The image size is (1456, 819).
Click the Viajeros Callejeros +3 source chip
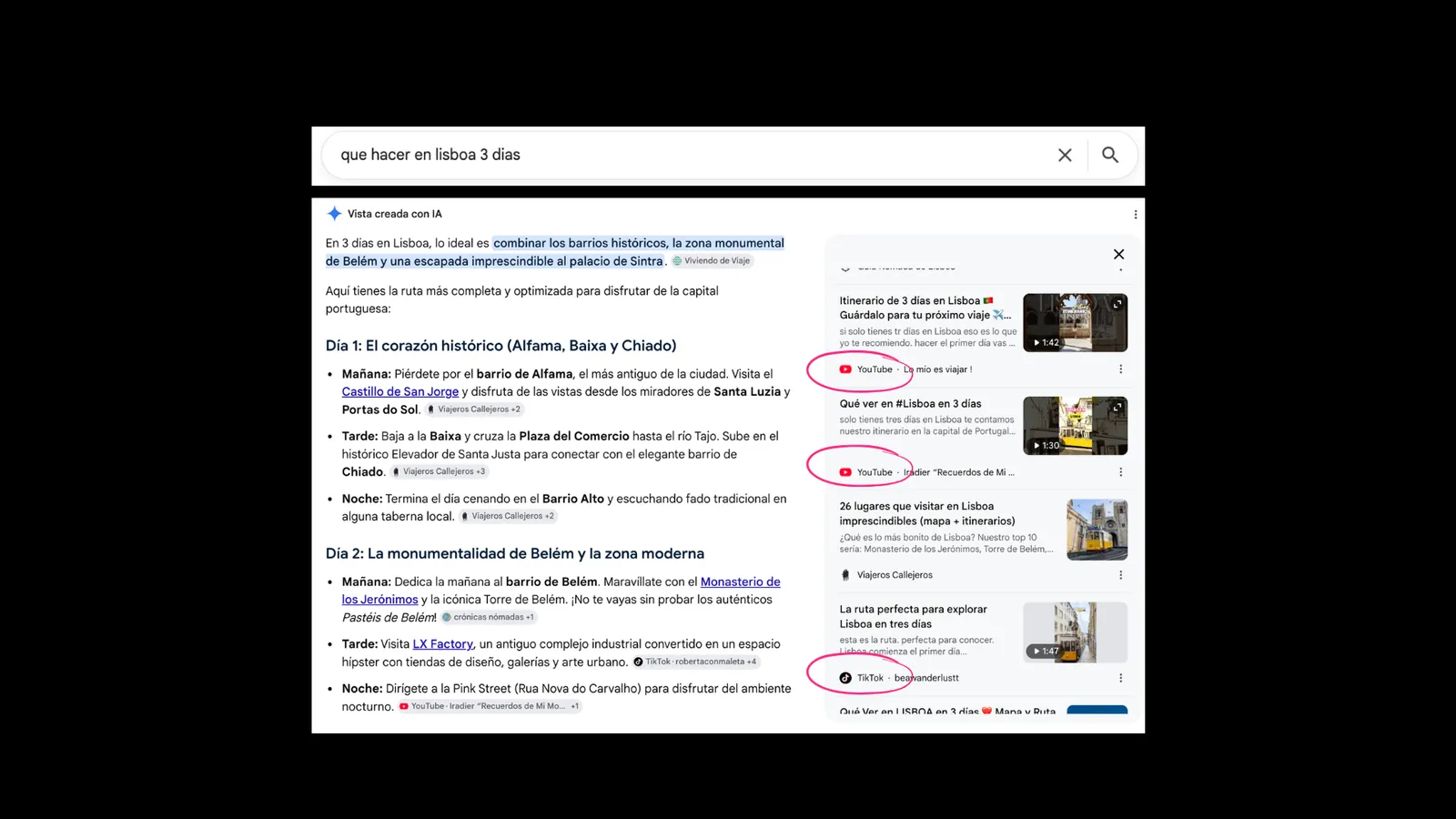[x=440, y=471]
